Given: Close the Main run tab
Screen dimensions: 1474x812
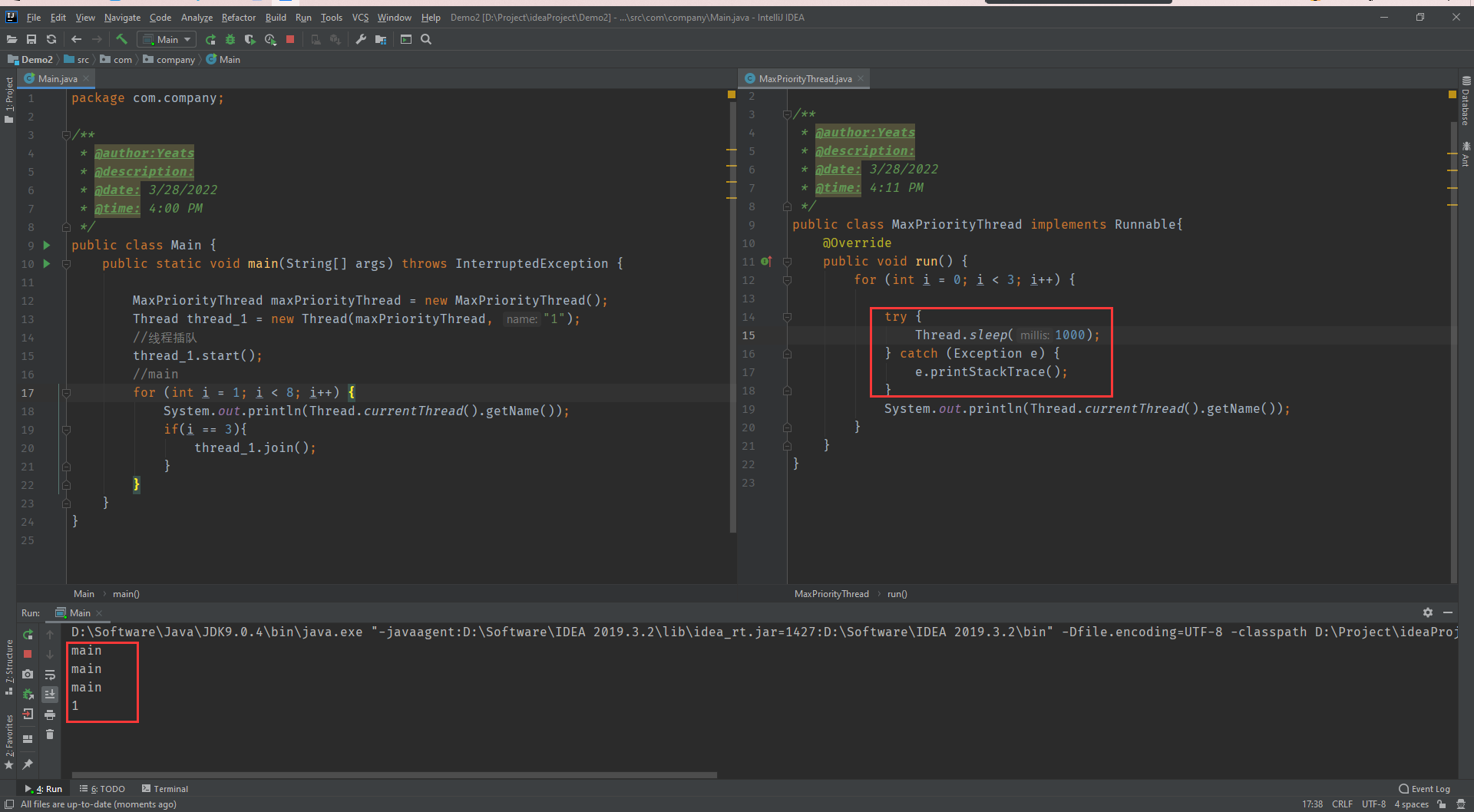Looking at the screenshot, I should click(x=100, y=612).
